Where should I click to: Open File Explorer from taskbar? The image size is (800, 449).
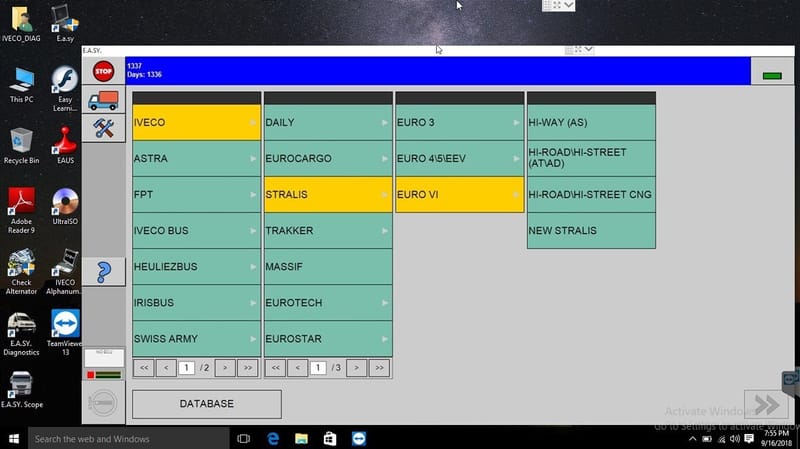pos(302,439)
